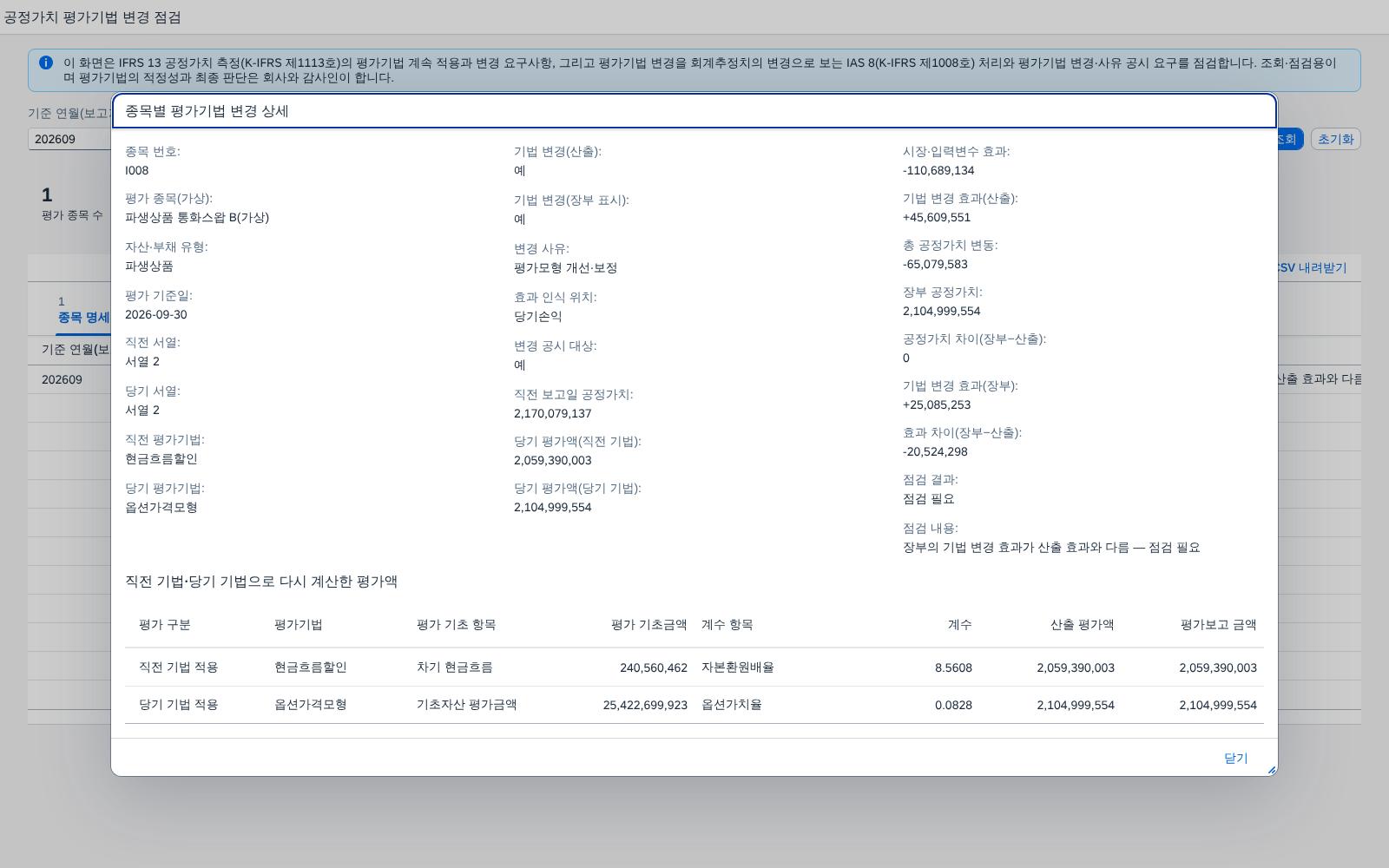Select the 자본환원배율 cell
The width and height of the screenshot is (1389, 868).
point(738,667)
